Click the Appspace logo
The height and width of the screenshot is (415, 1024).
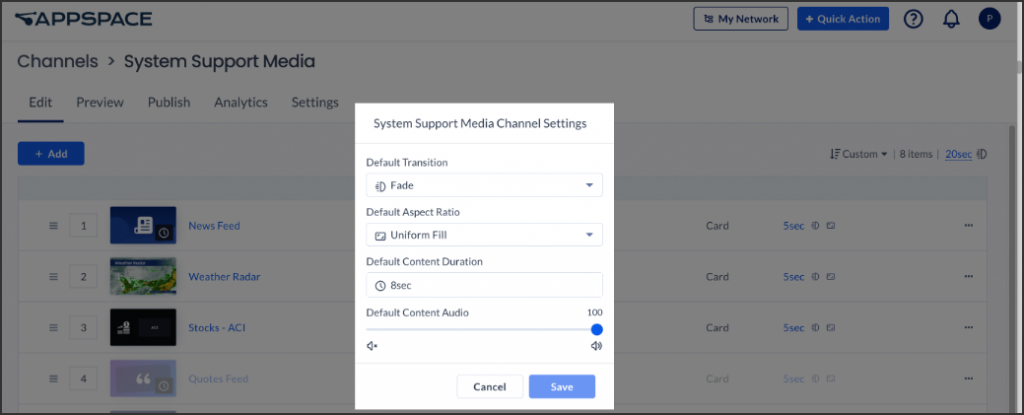tap(84, 19)
